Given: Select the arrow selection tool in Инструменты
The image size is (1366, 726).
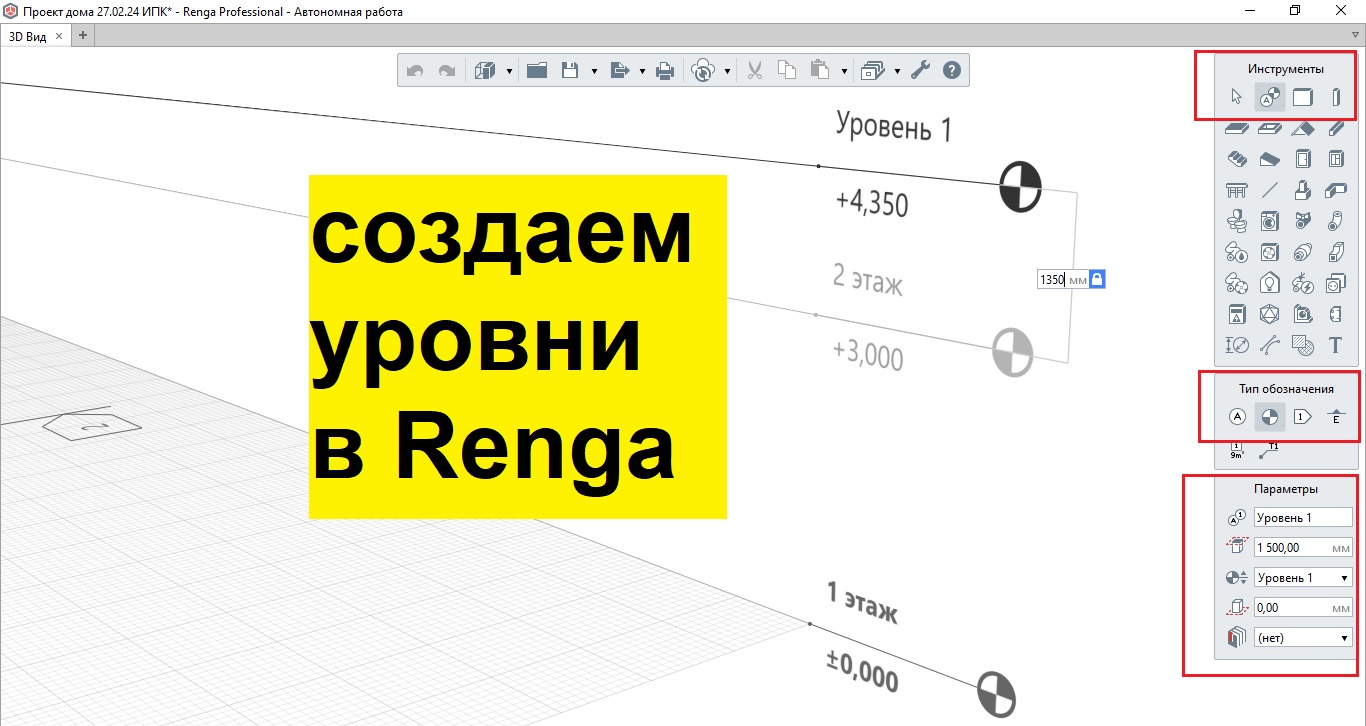Looking at the screenshot, I should [x=1237, y=97].
